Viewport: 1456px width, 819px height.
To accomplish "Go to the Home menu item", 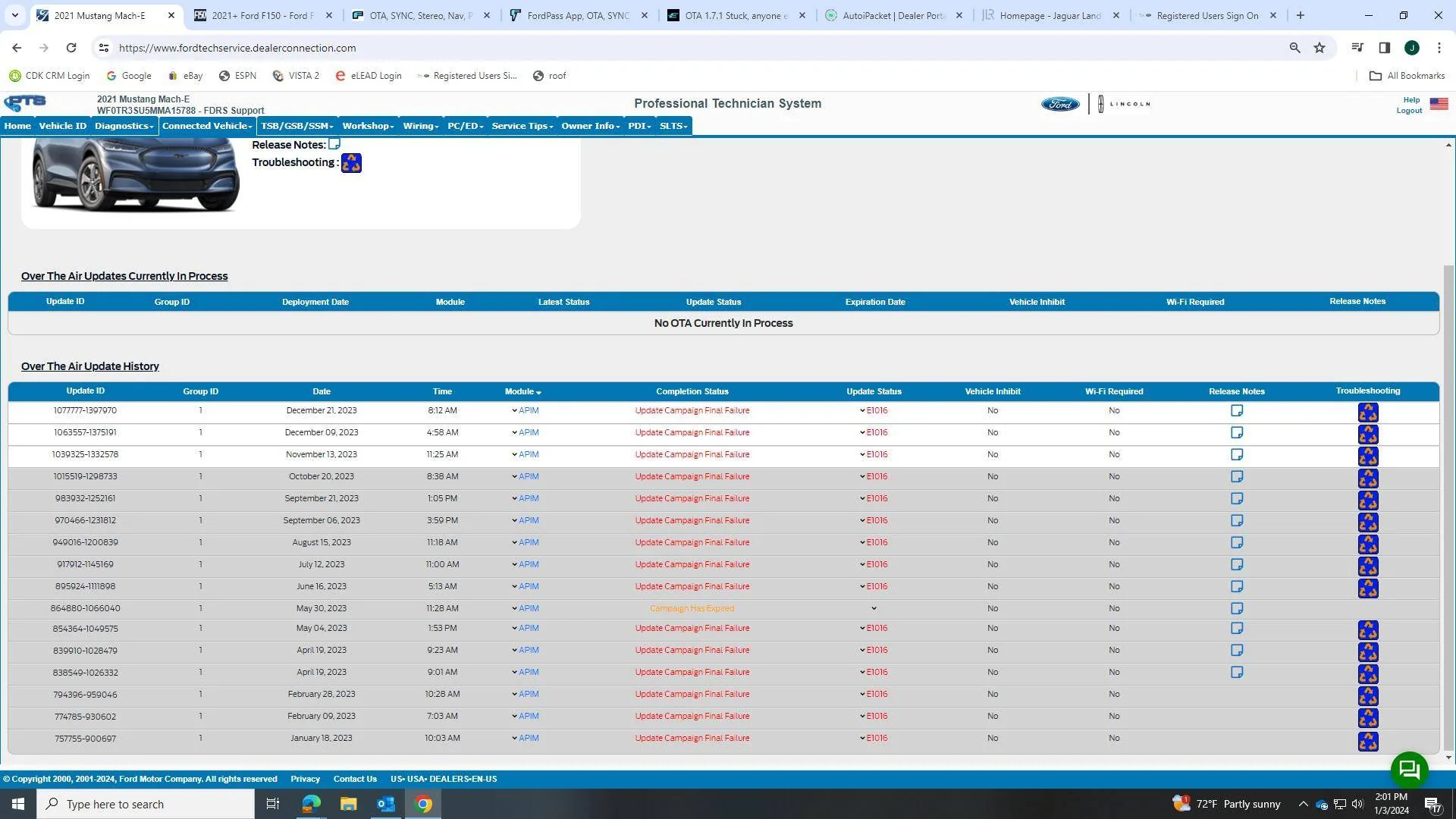I will click(17, 126).
